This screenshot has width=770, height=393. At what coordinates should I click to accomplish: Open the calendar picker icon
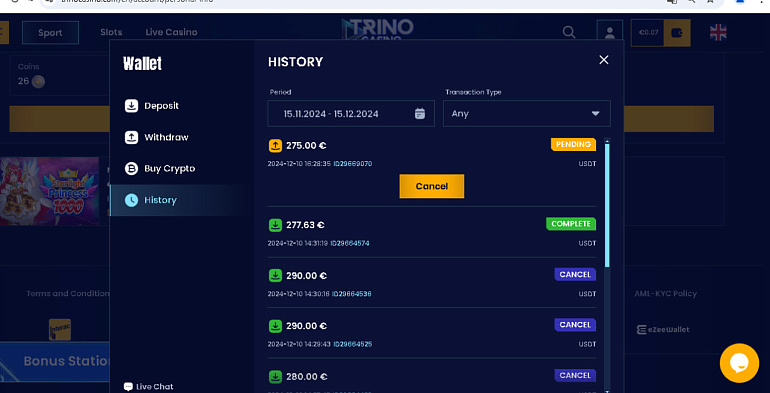pyautogui.click(x=420, y=113)
